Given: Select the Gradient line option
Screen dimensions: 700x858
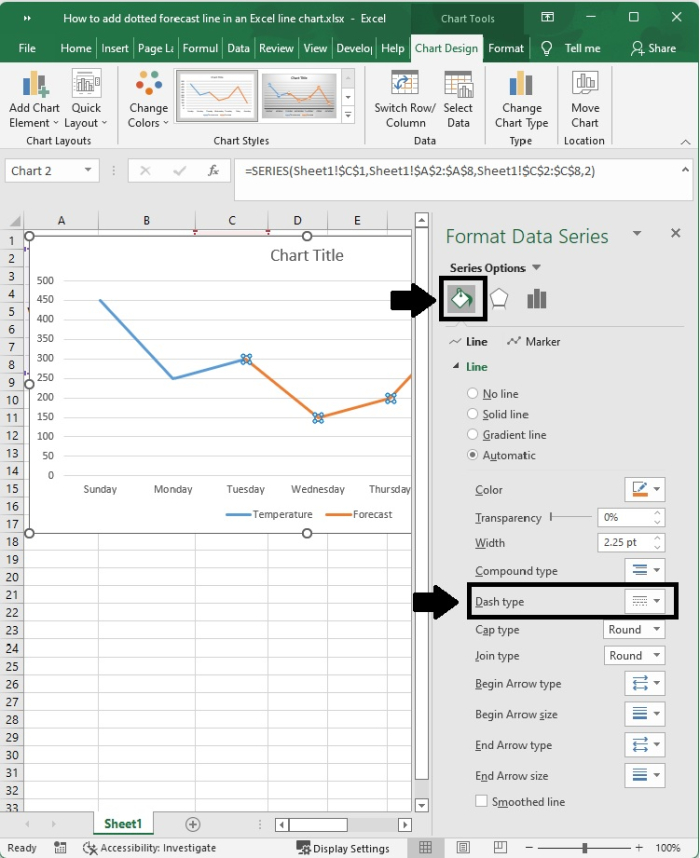Looking at the screenshot, I should (x=507, y=435).
